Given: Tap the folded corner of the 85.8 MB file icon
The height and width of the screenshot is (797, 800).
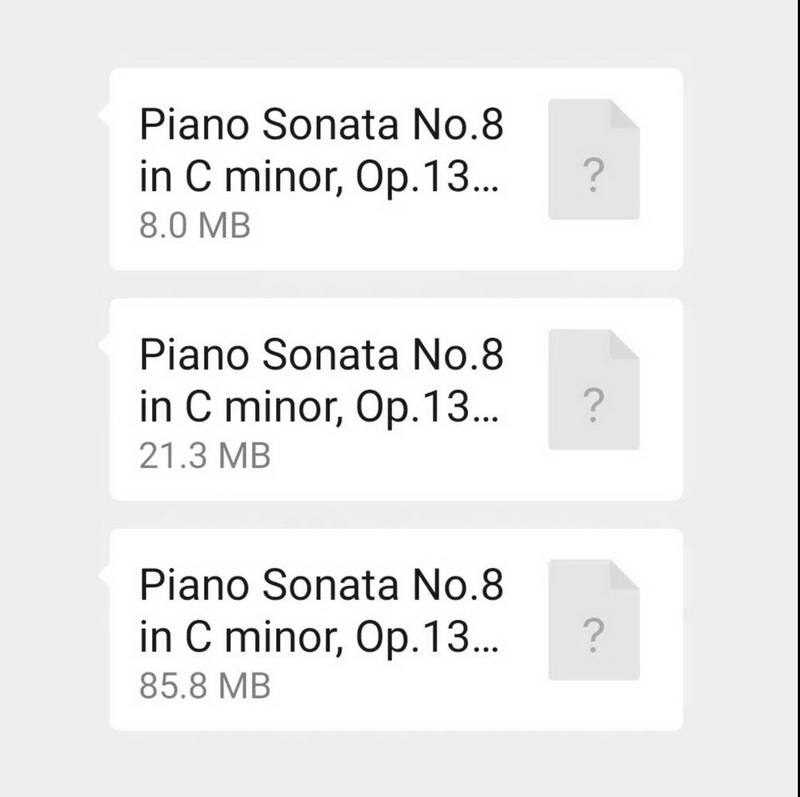Looking at the screenshot, I should 625,574.
